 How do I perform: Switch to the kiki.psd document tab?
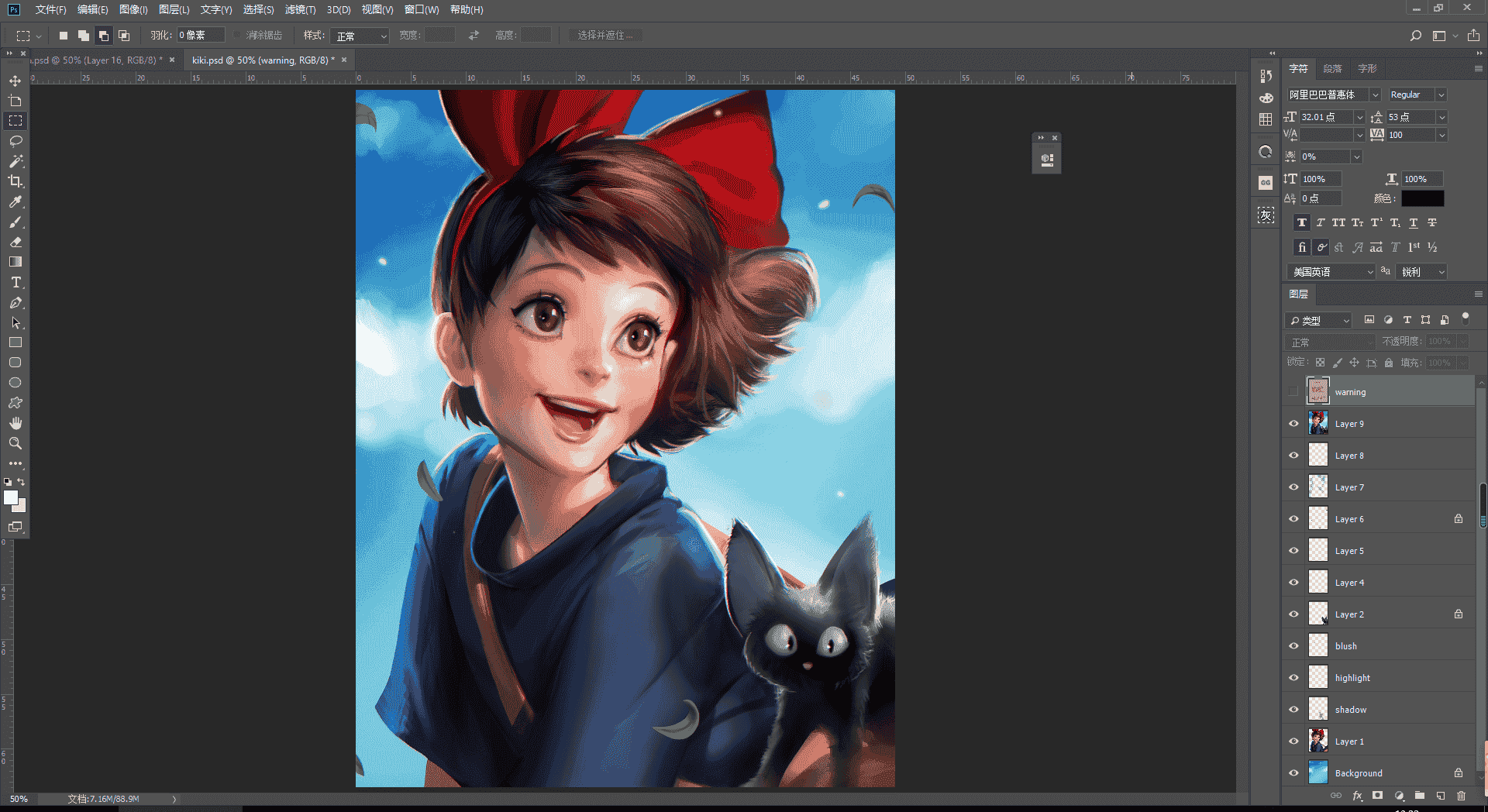click(263, 60)
